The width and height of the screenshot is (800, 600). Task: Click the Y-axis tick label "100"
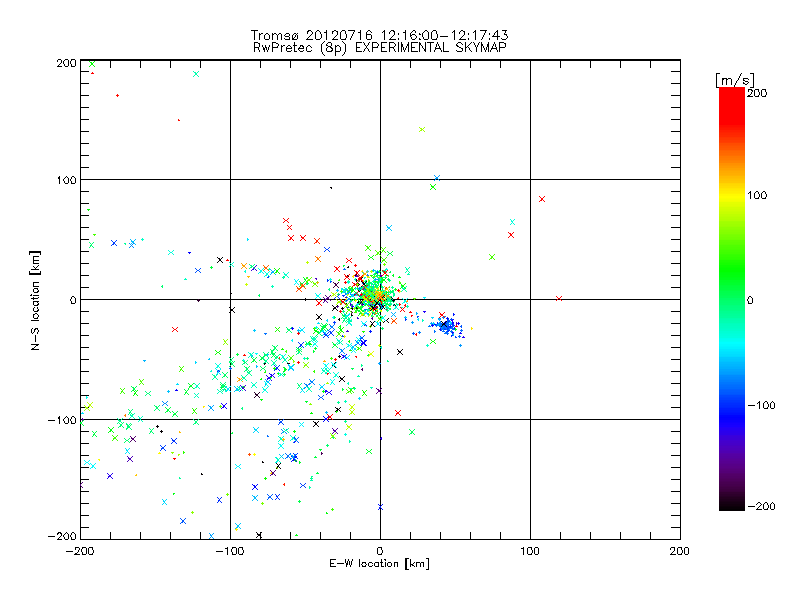pyautogui.click(x=66, y=180)
